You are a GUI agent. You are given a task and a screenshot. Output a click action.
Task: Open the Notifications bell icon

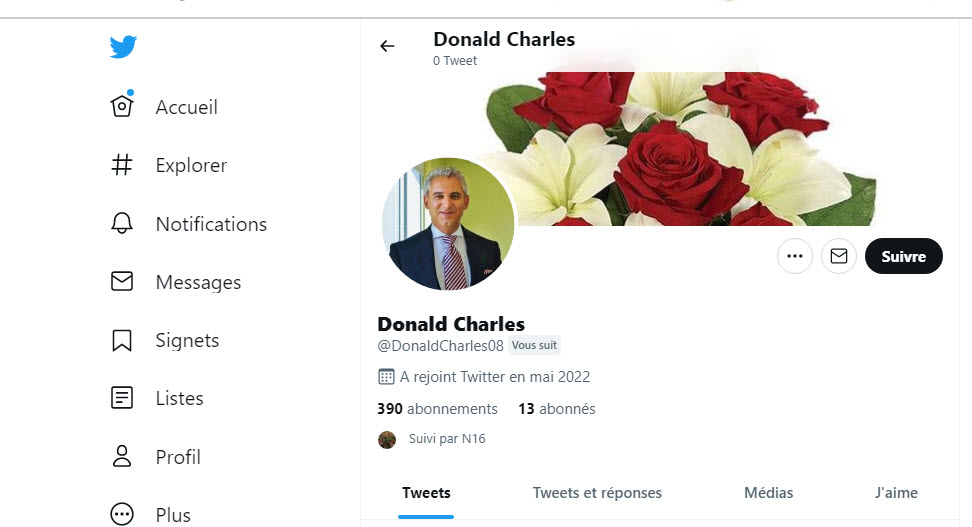point(122,224)
